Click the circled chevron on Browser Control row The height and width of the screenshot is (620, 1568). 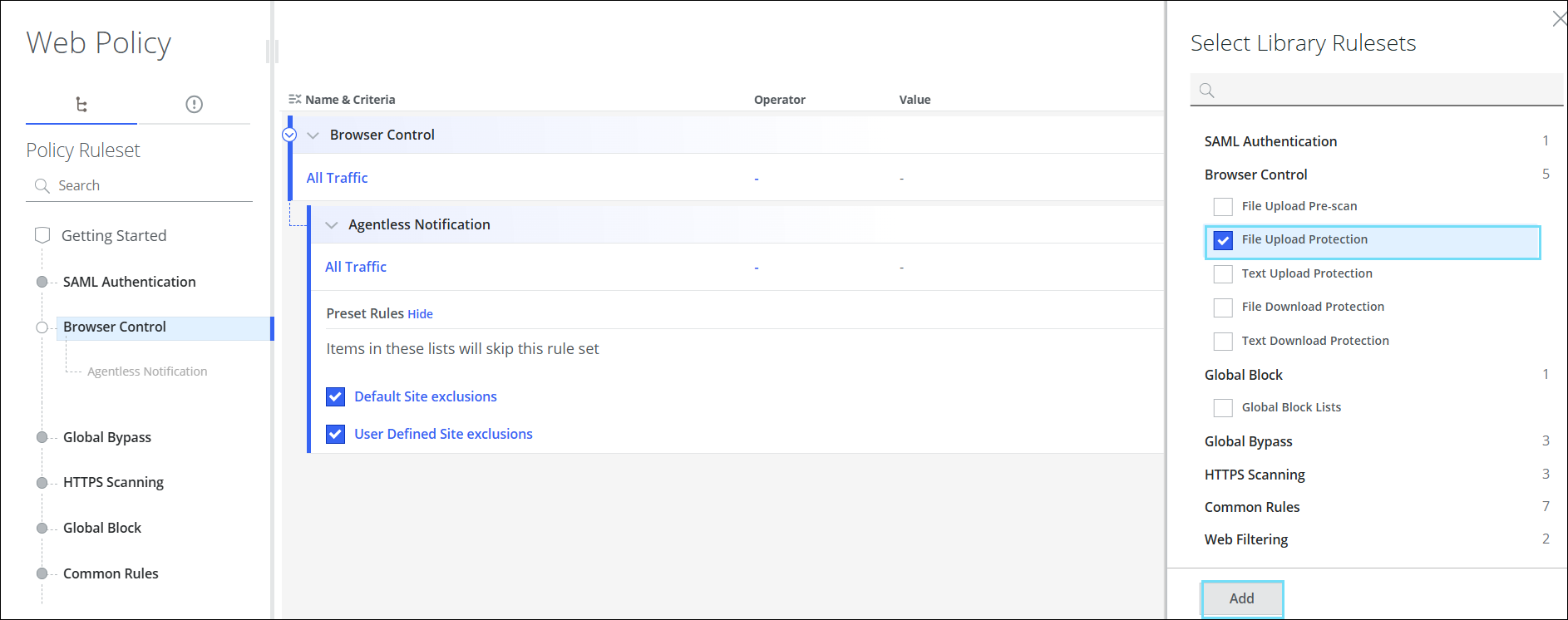pos(289,135)
